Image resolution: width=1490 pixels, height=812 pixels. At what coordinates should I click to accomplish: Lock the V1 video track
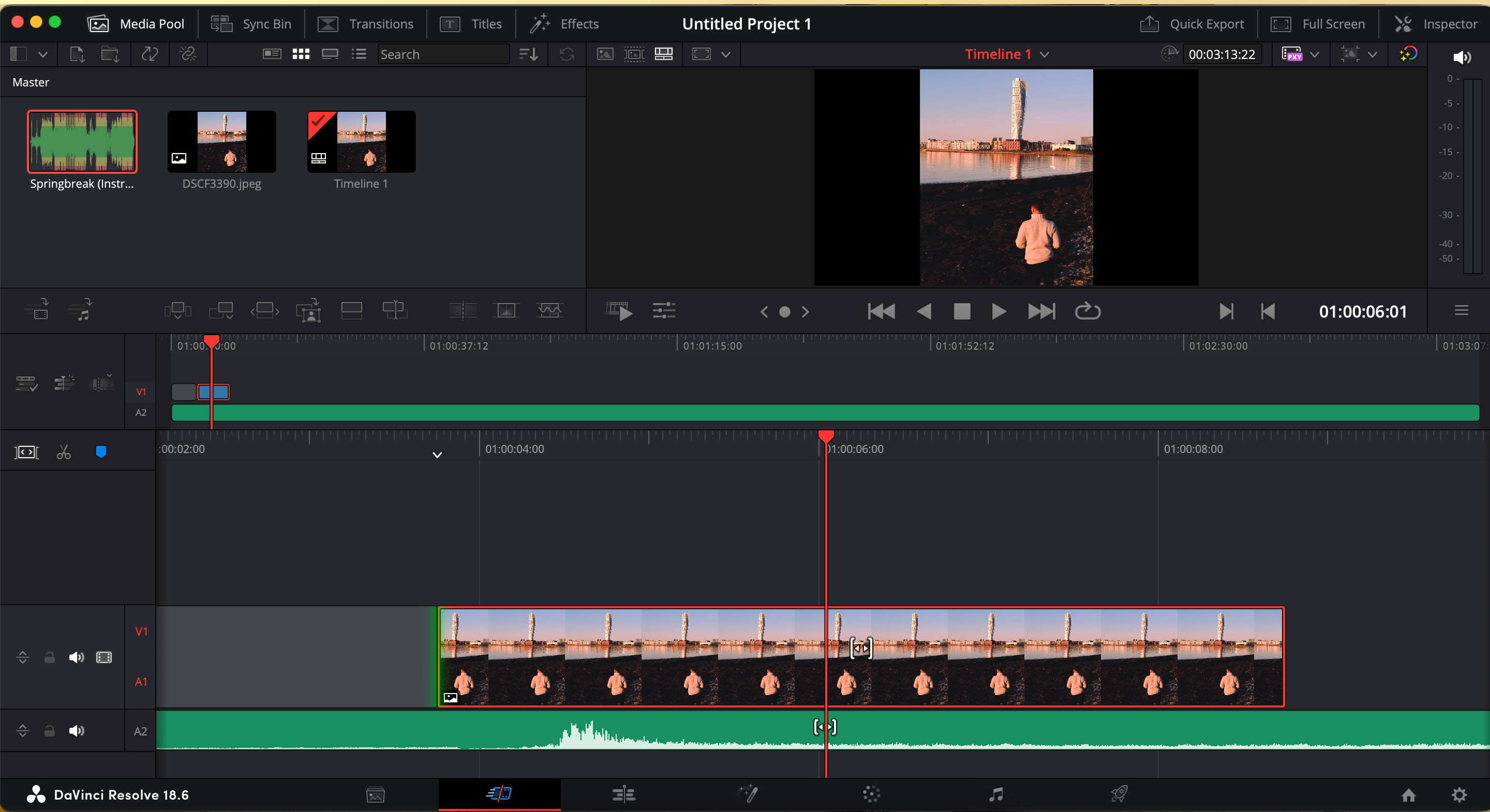(49, 657)
